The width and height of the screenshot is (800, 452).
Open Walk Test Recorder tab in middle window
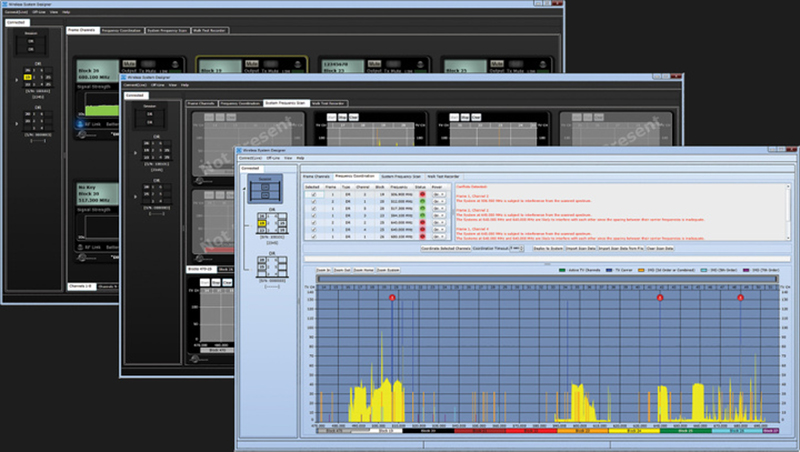pos(329,104)
